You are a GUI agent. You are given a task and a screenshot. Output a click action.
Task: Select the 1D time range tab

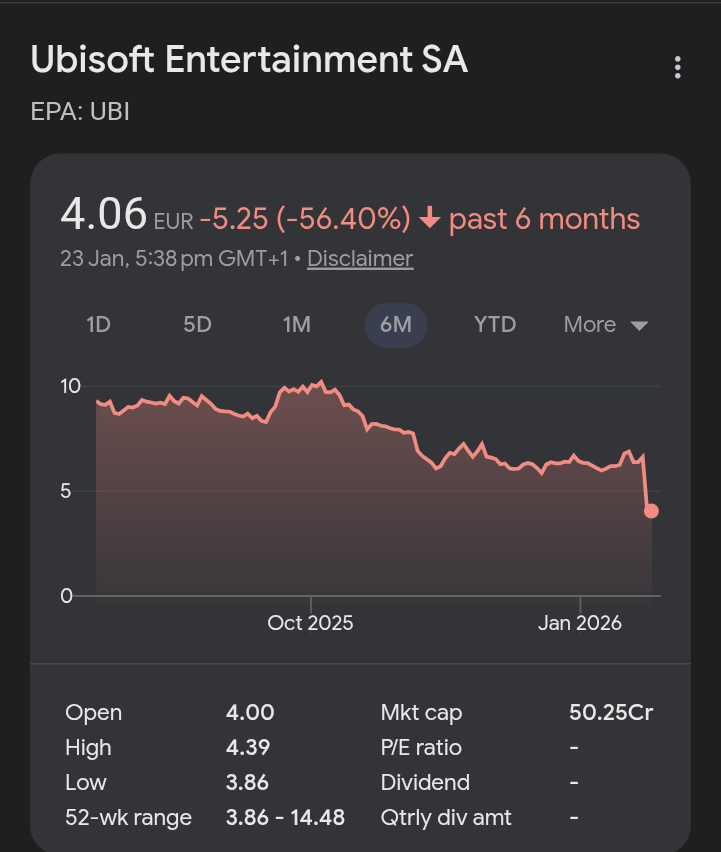98,325
